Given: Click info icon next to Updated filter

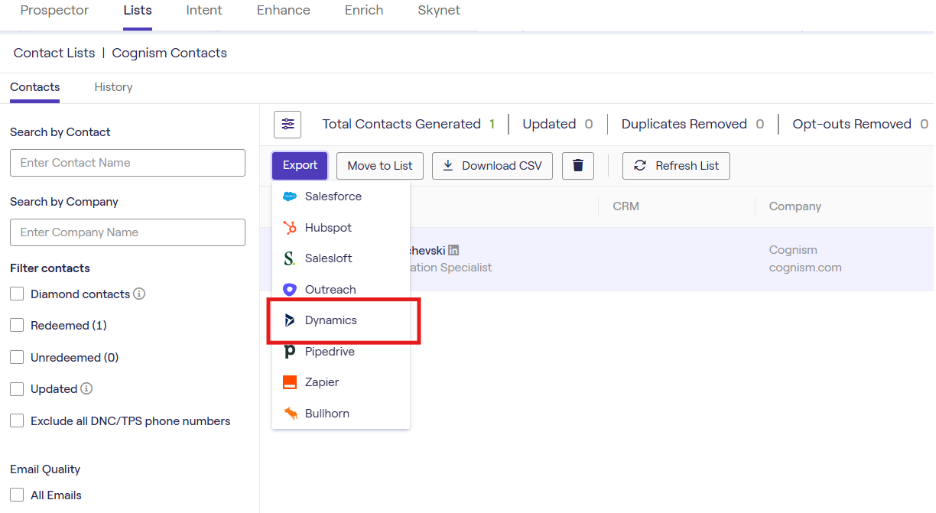Looking at the screenshot, I should (87, 389).
